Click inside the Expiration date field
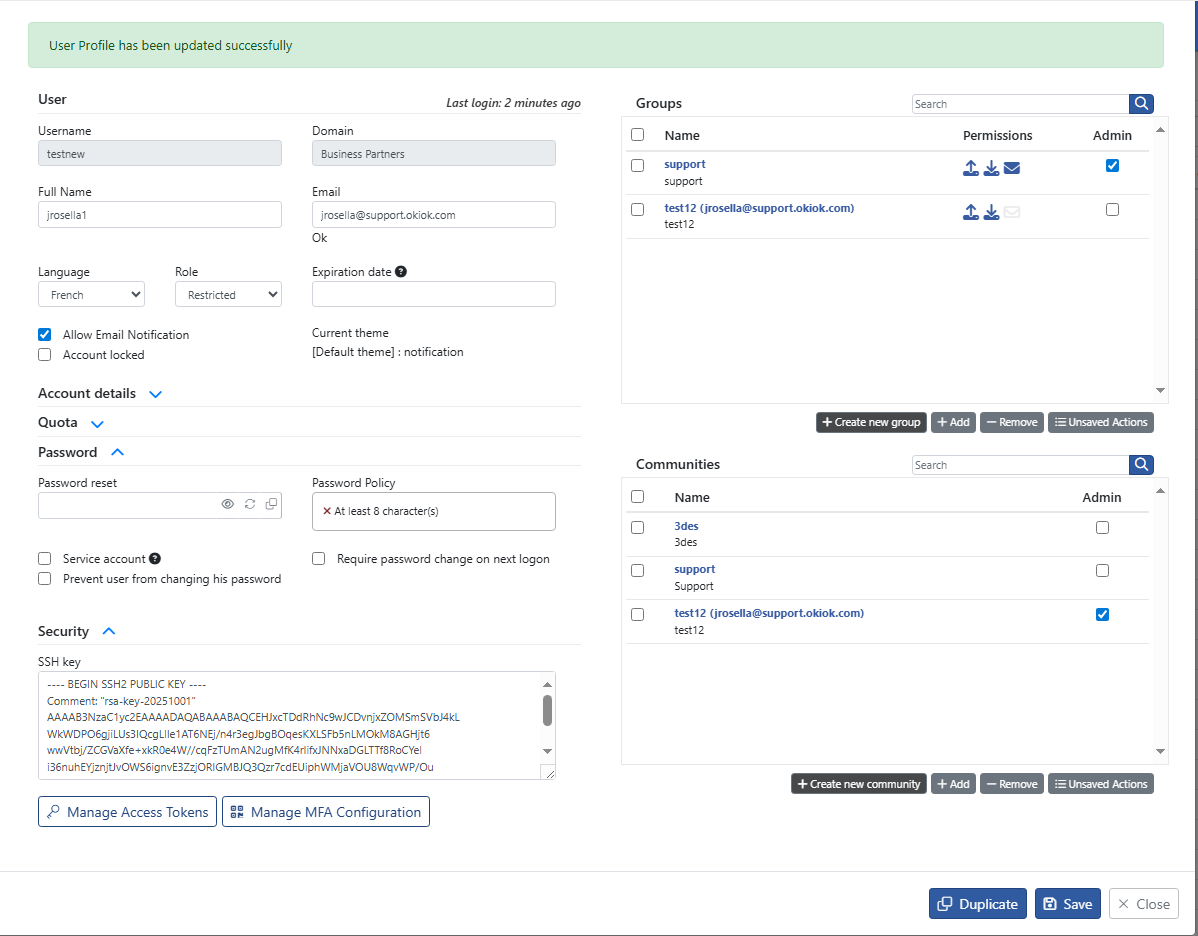Screen dimensions: 1198x936 [x=433, y=293]
